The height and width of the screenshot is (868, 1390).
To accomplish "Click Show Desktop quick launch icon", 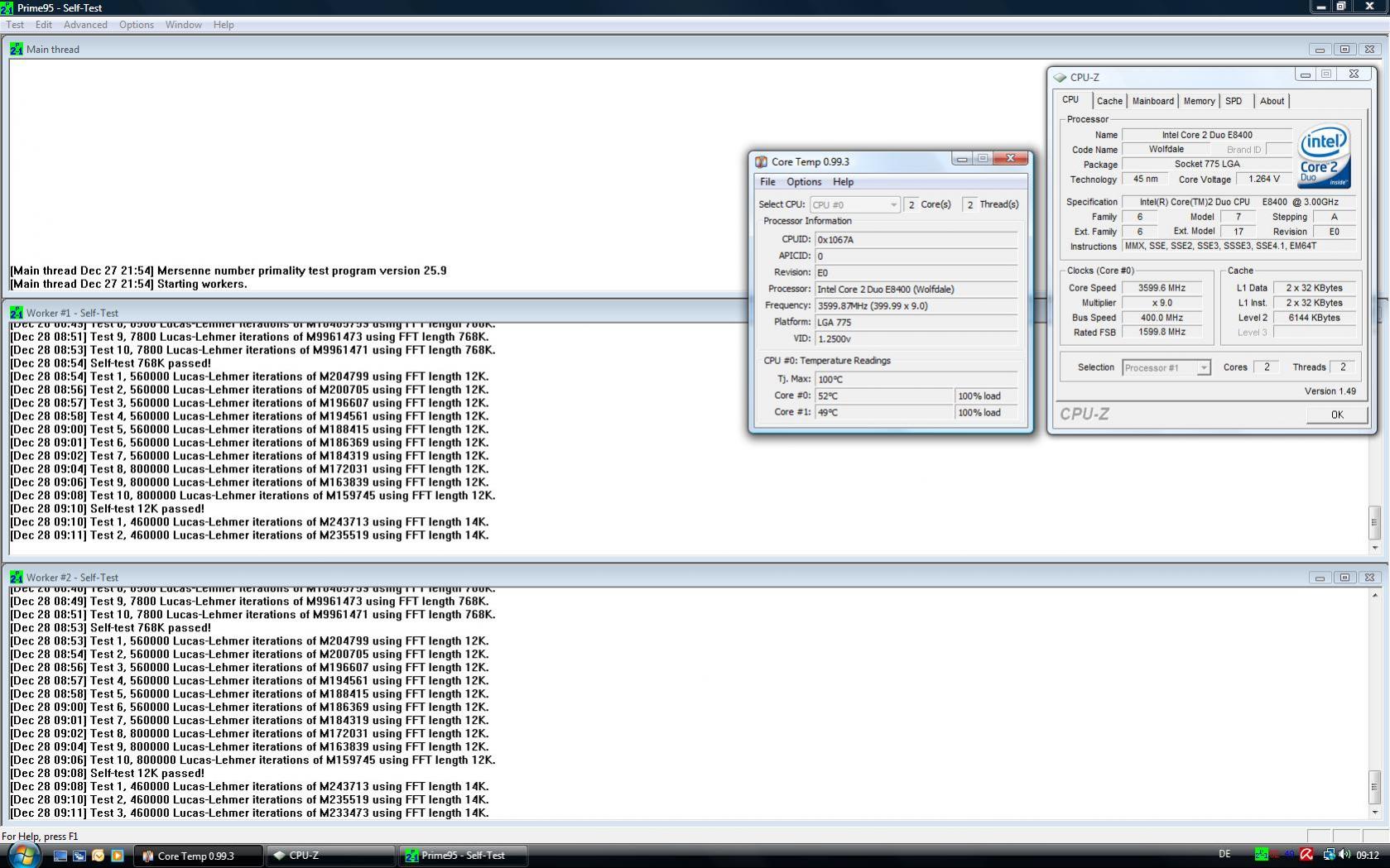I will pyautogui.click(x=60, y=856).
